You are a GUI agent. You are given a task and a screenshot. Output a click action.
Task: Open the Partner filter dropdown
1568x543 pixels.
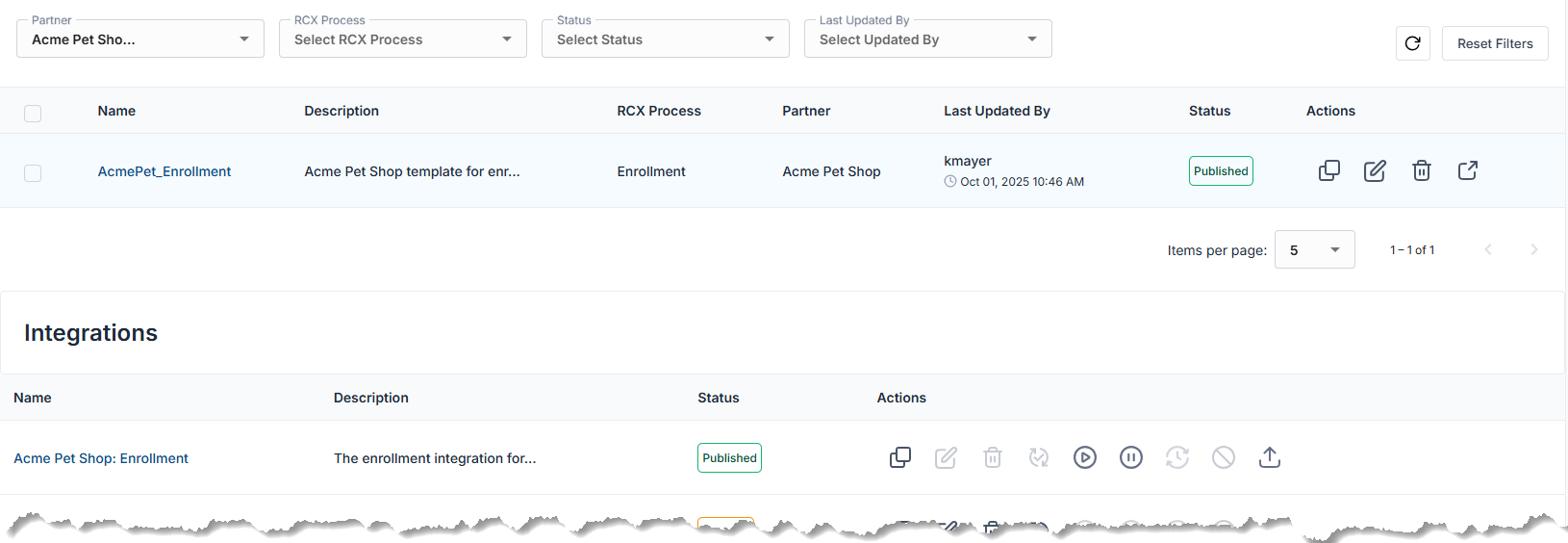pos(140,39)
